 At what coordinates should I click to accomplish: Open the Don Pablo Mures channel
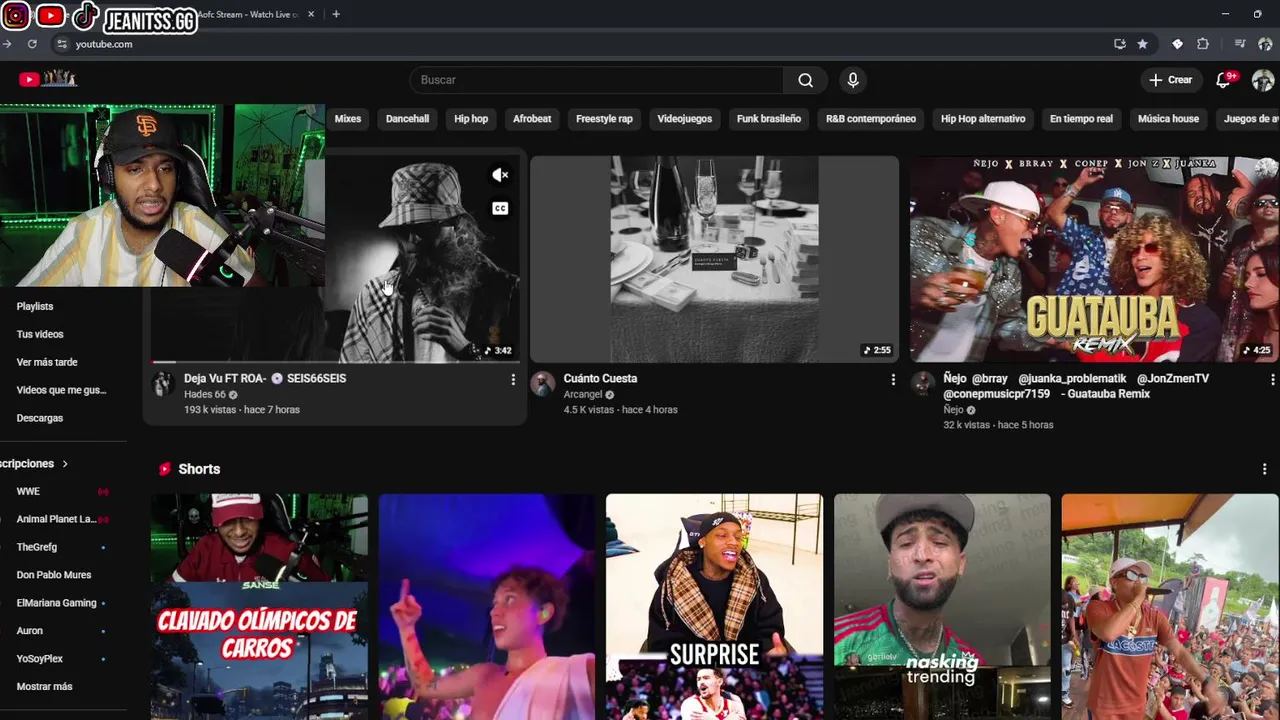(x=54, y=576)
